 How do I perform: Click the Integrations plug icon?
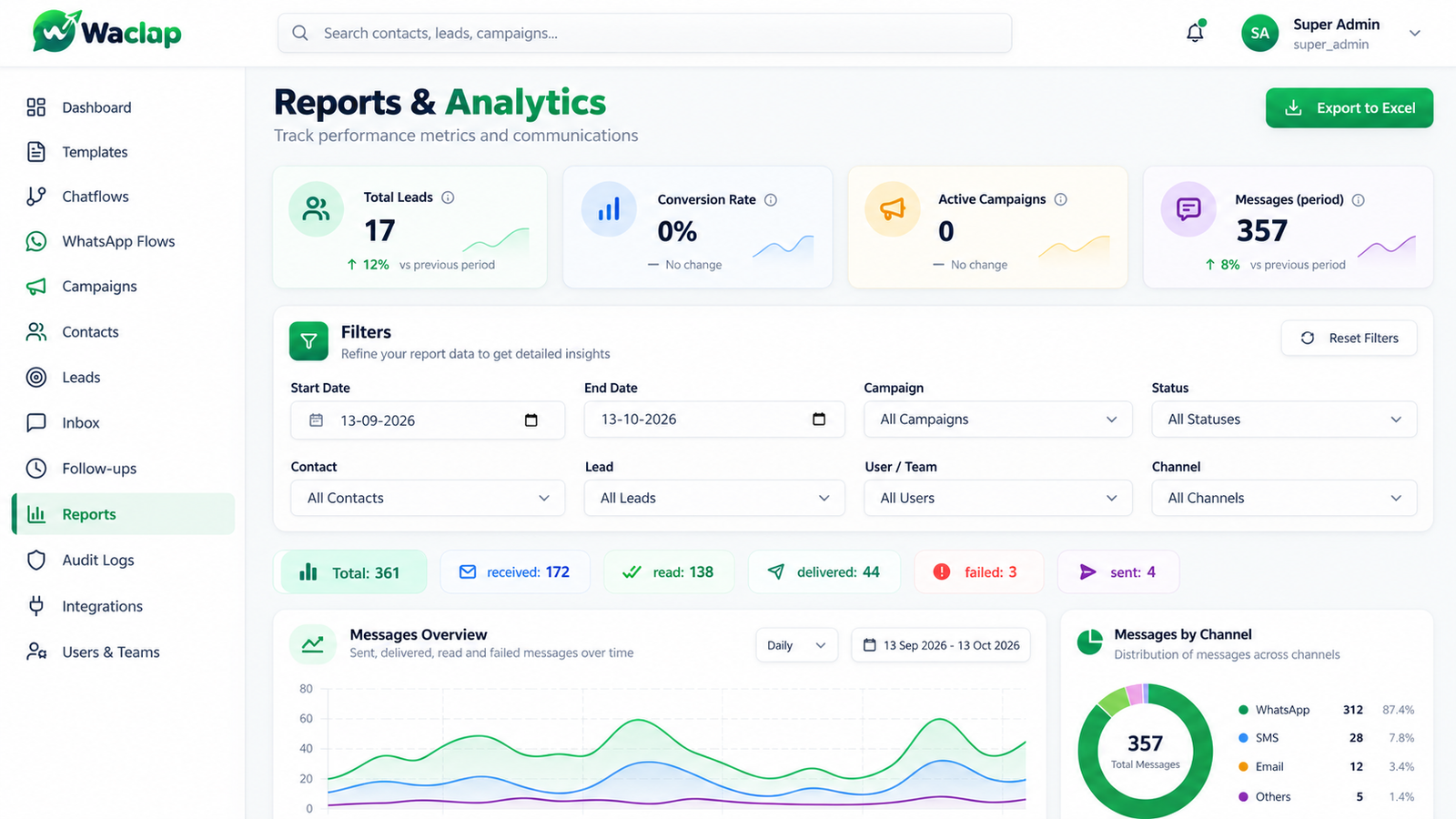[36, 606]
